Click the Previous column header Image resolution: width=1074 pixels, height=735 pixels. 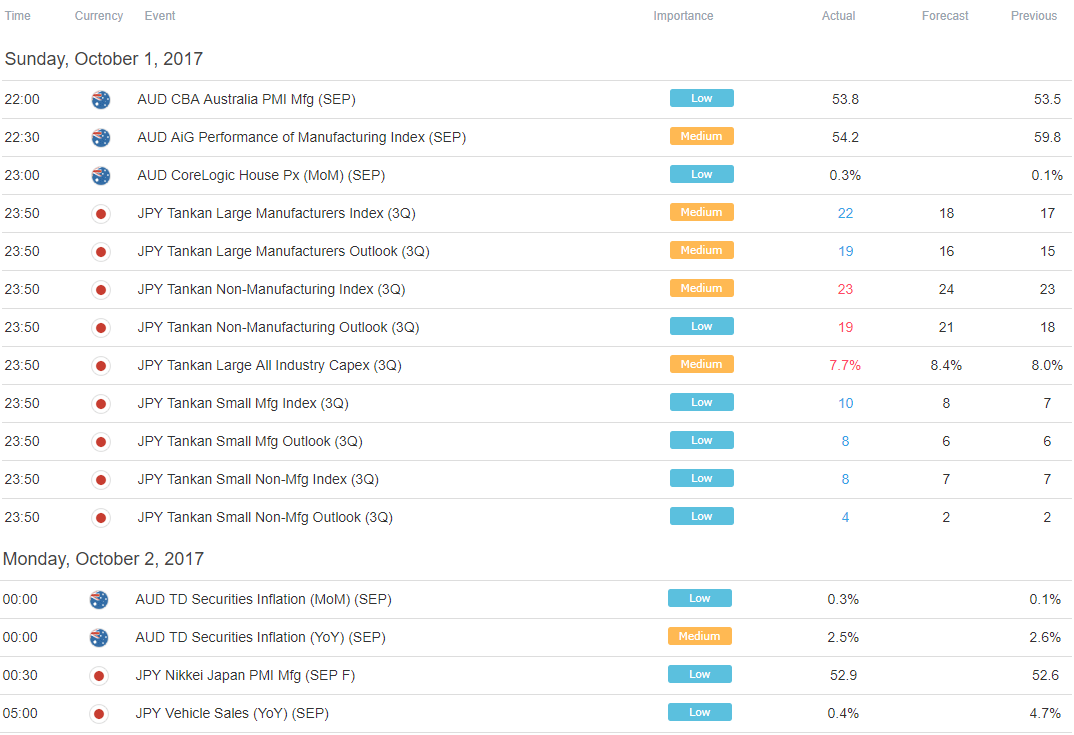[1034, 16]
